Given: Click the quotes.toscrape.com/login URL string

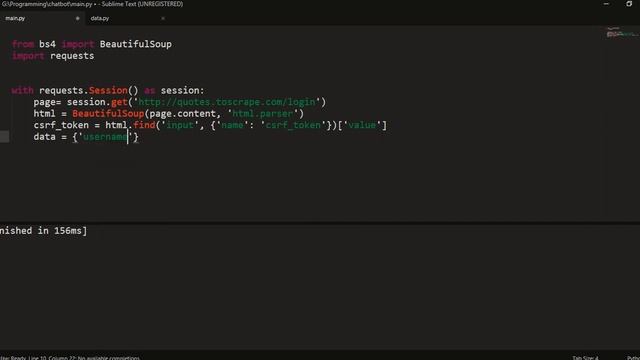Looking at the screenshot, I should 227,102.
